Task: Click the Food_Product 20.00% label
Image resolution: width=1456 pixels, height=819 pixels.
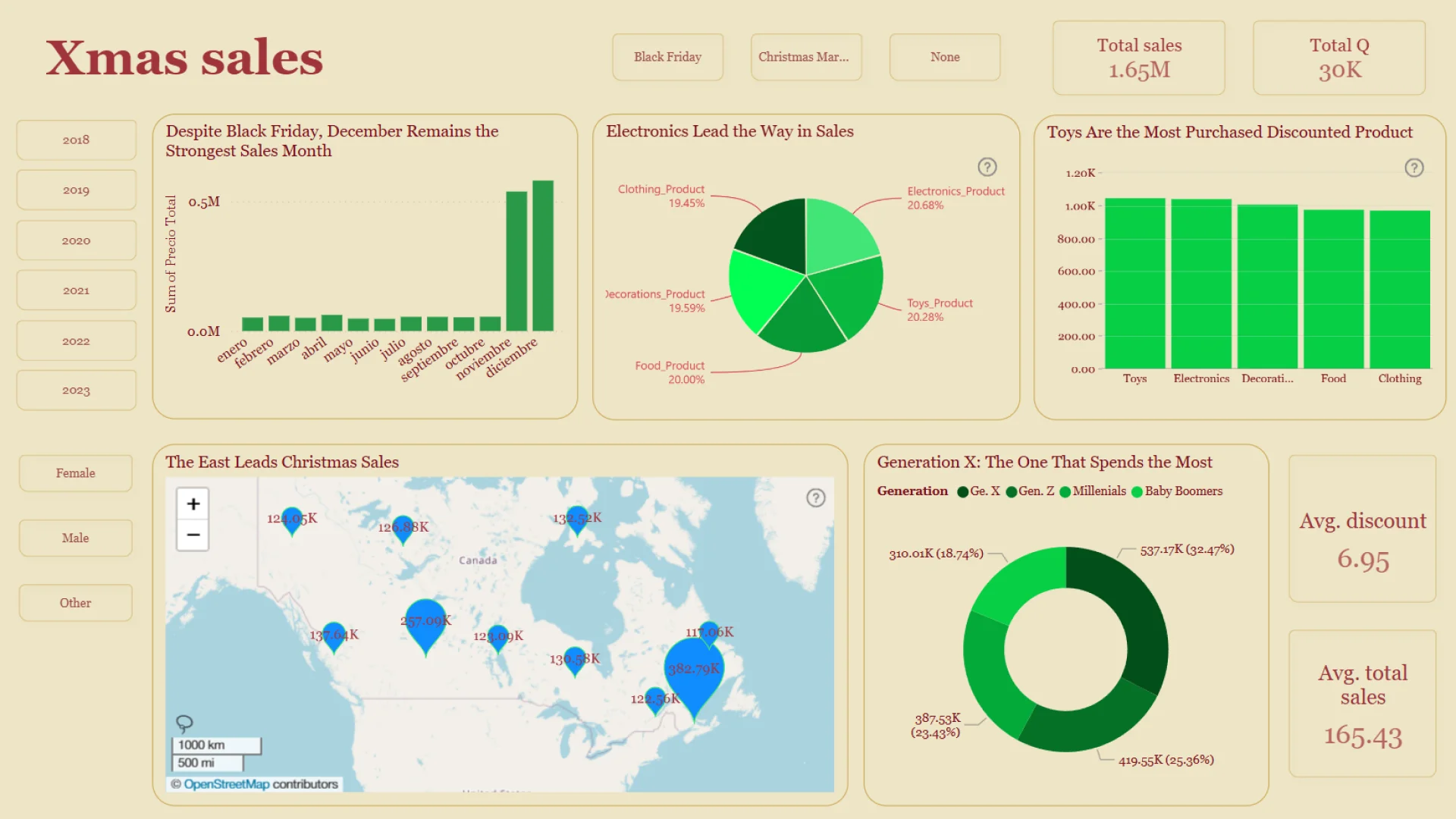Action: (x=670, y=372)
